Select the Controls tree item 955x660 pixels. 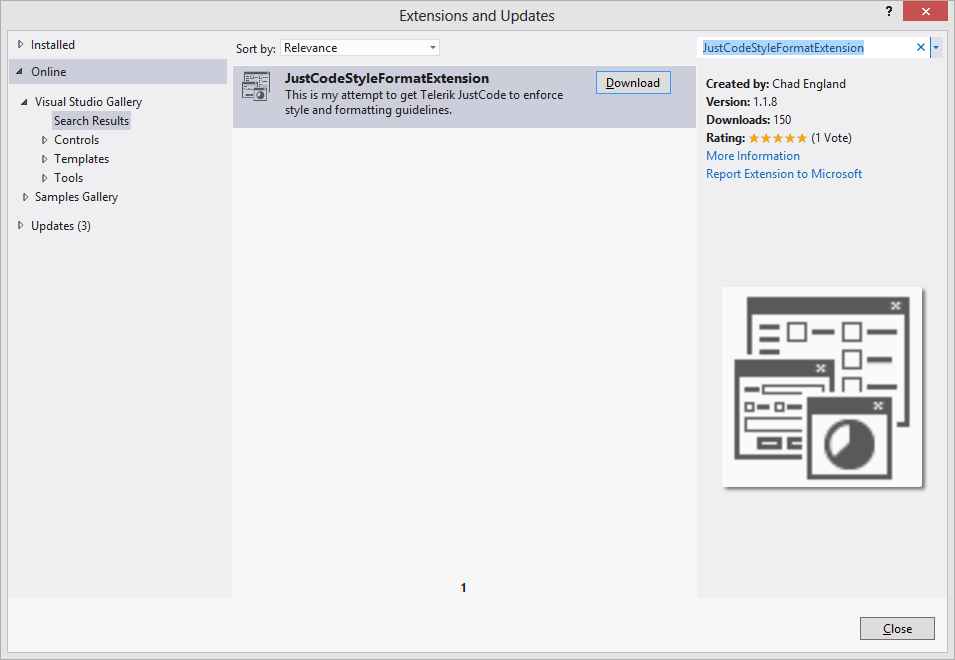tap(76, 140)
